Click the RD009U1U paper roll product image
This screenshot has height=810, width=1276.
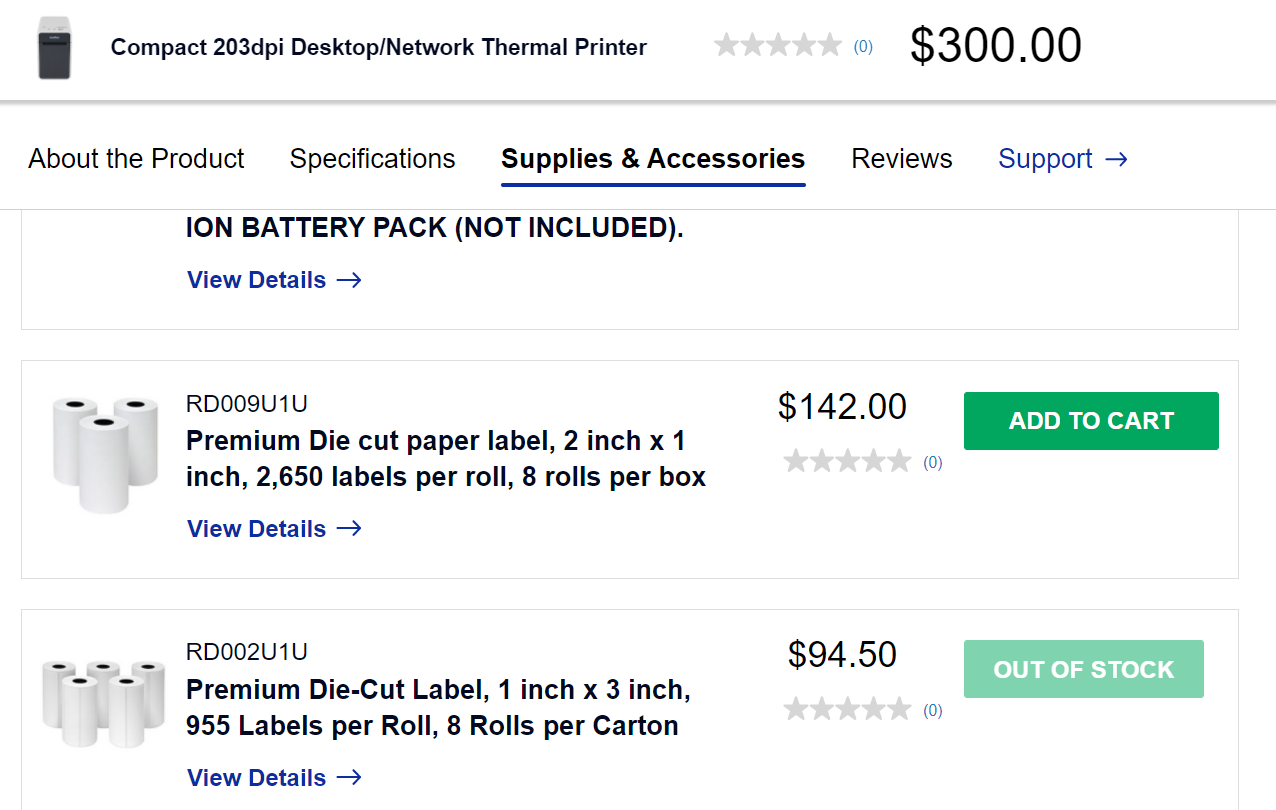[104, 453]
